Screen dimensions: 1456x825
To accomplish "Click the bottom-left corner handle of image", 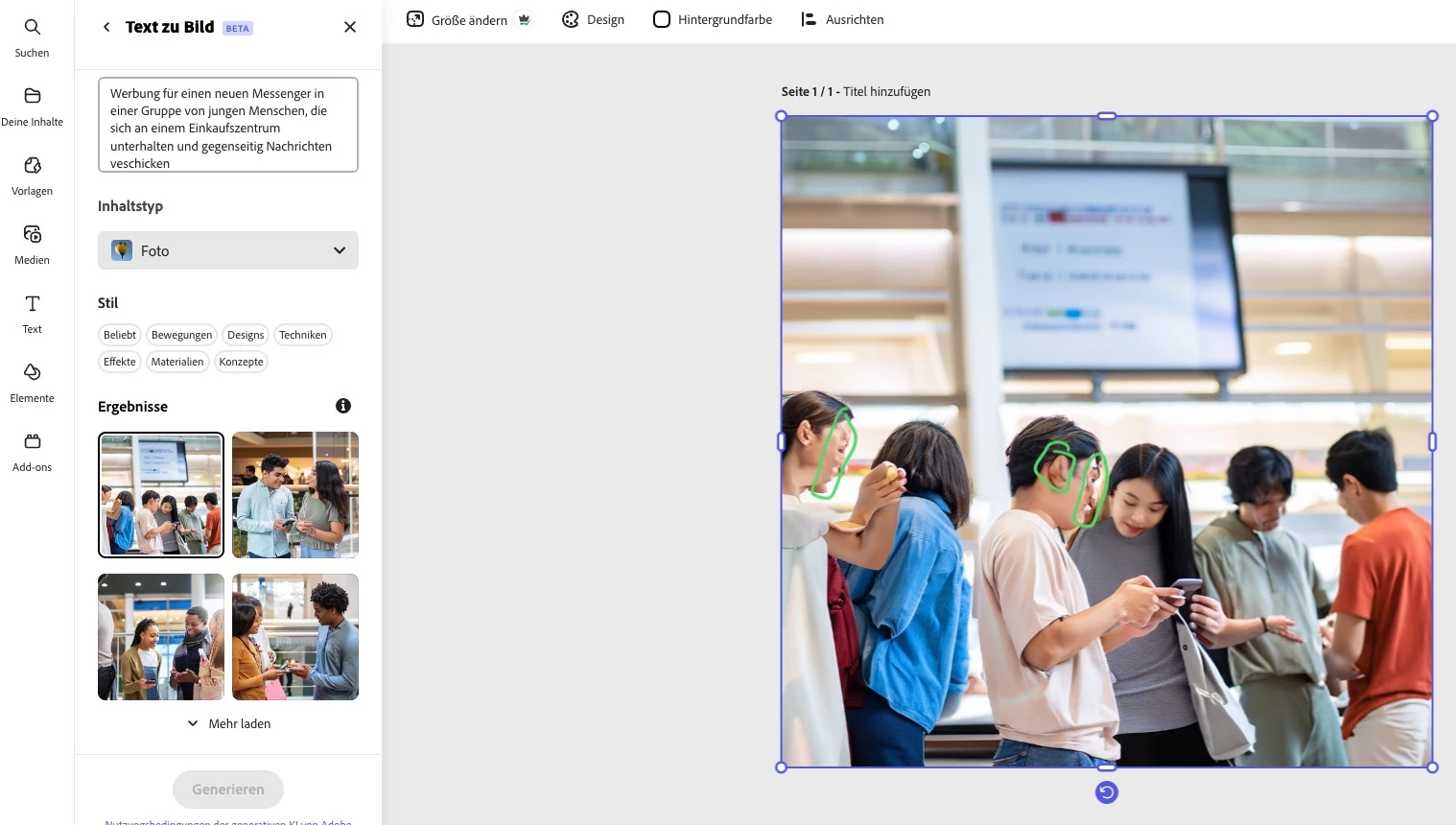I will (x=781, y=767).
